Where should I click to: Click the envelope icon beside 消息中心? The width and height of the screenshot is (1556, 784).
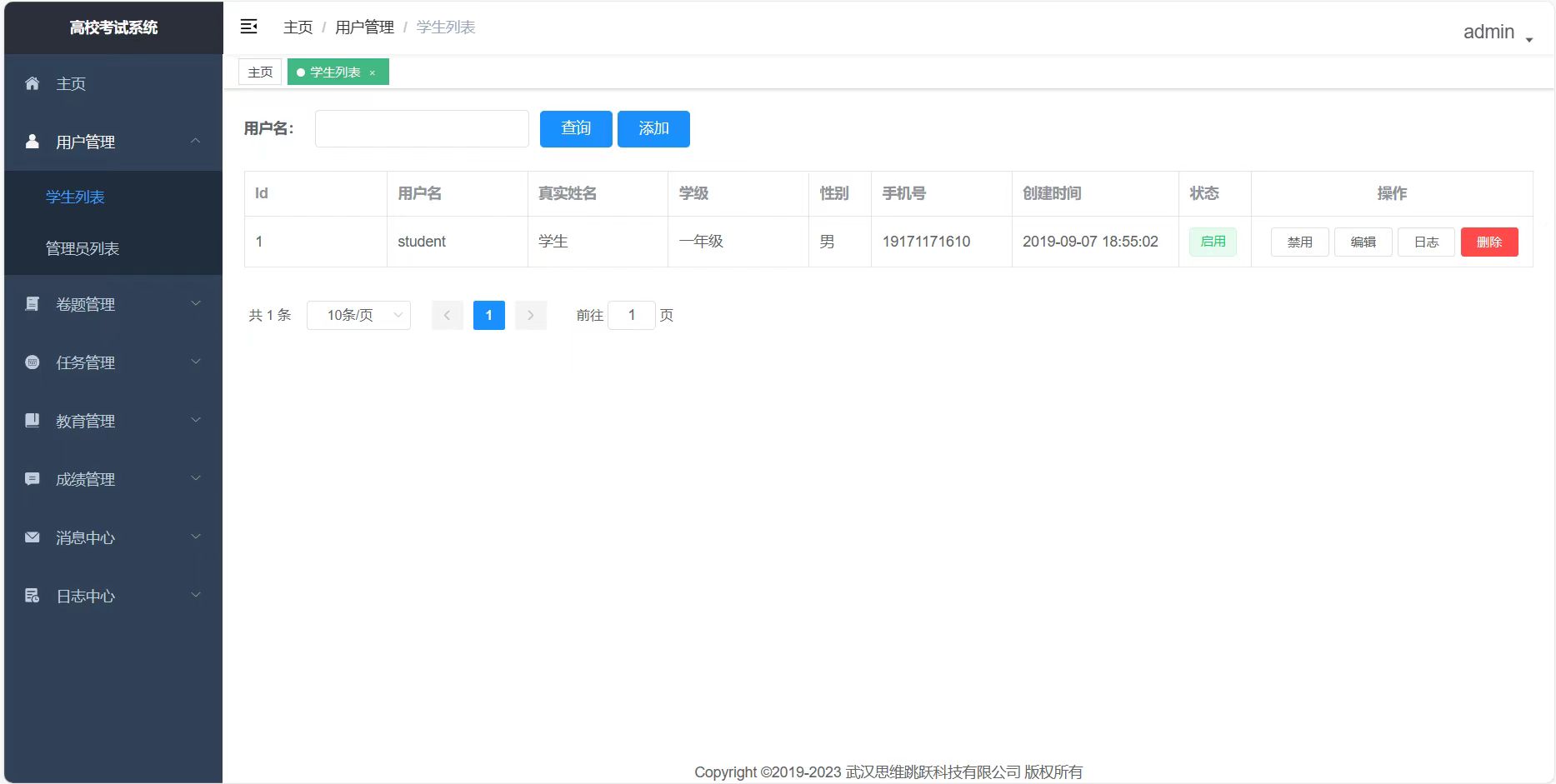33,537
